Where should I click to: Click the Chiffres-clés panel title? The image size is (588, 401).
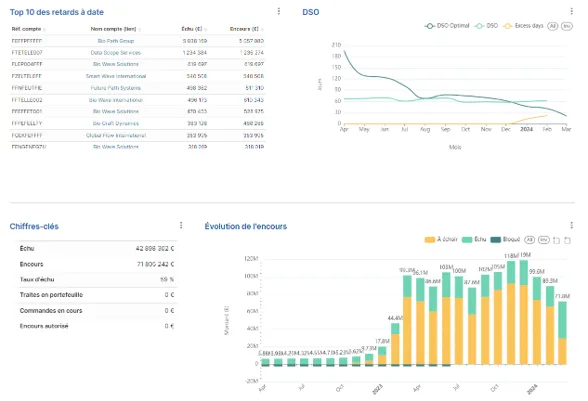34,226
